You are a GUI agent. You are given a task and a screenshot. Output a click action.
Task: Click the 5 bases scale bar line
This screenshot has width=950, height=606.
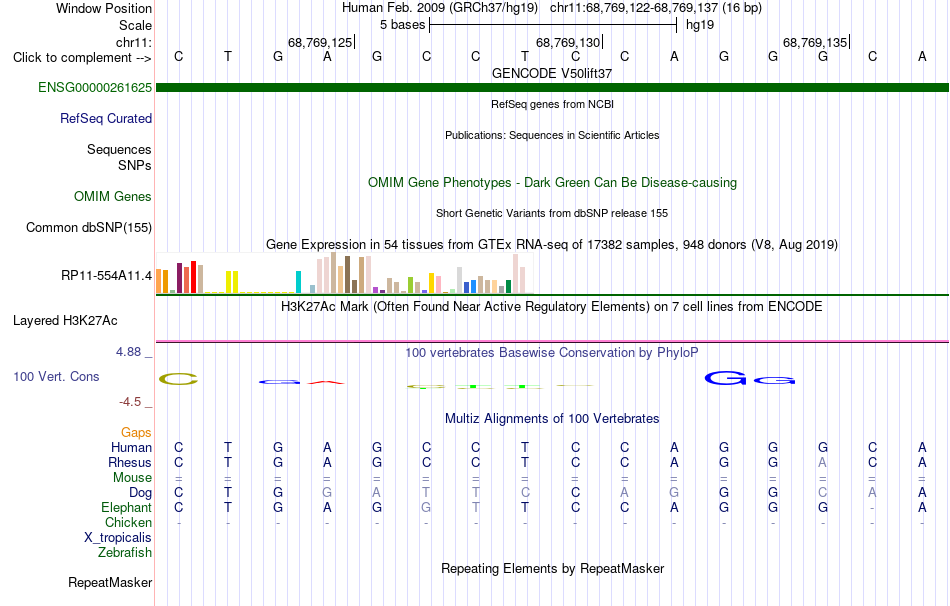[x=553, y=25]
